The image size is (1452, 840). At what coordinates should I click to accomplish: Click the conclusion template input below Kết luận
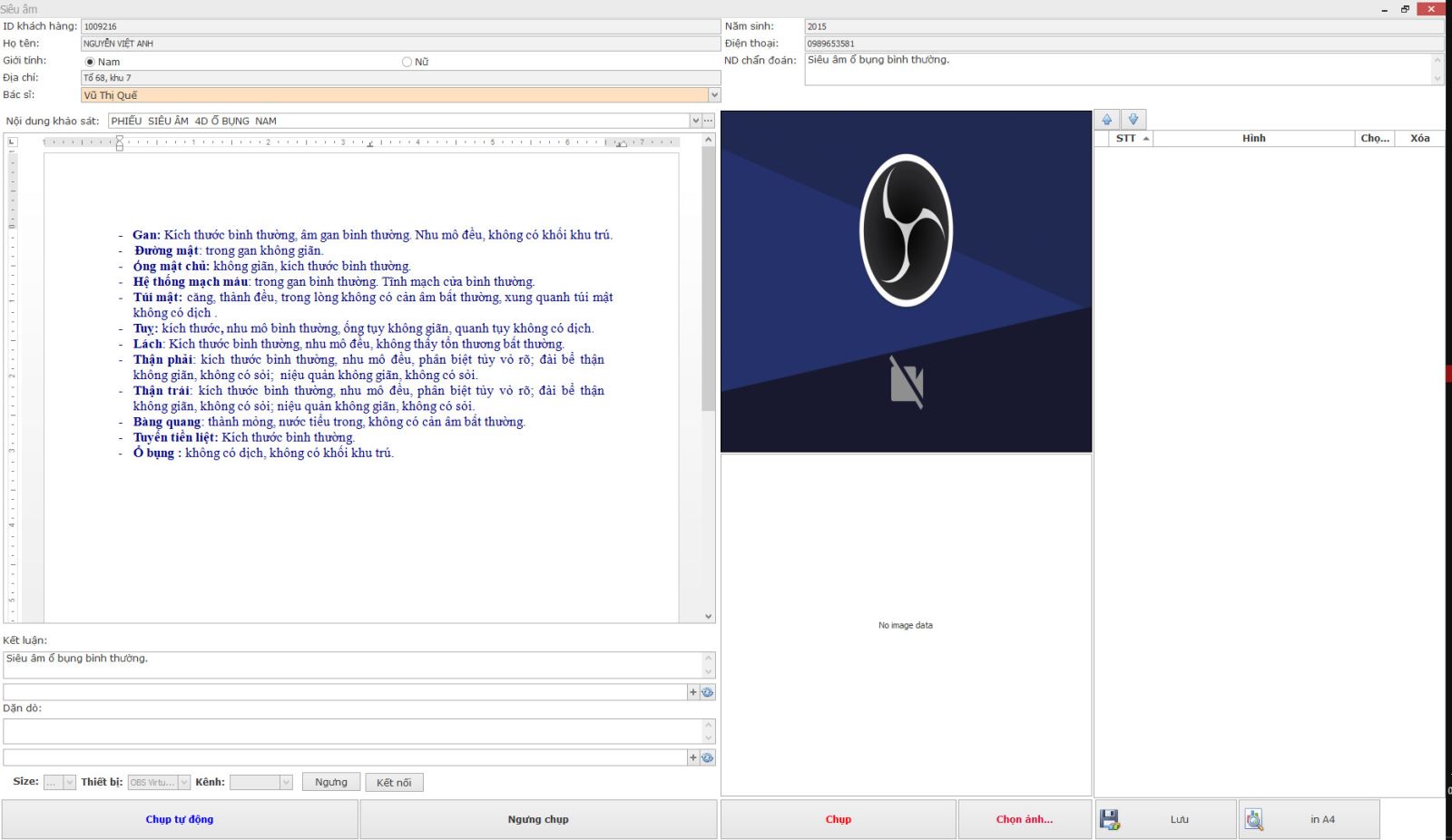point(345,692)
